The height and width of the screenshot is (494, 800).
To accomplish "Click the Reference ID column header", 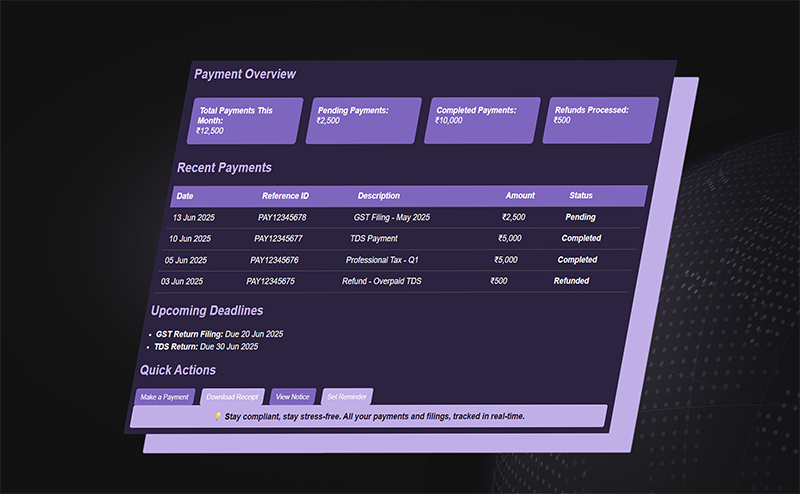I will tap(285, 196).
